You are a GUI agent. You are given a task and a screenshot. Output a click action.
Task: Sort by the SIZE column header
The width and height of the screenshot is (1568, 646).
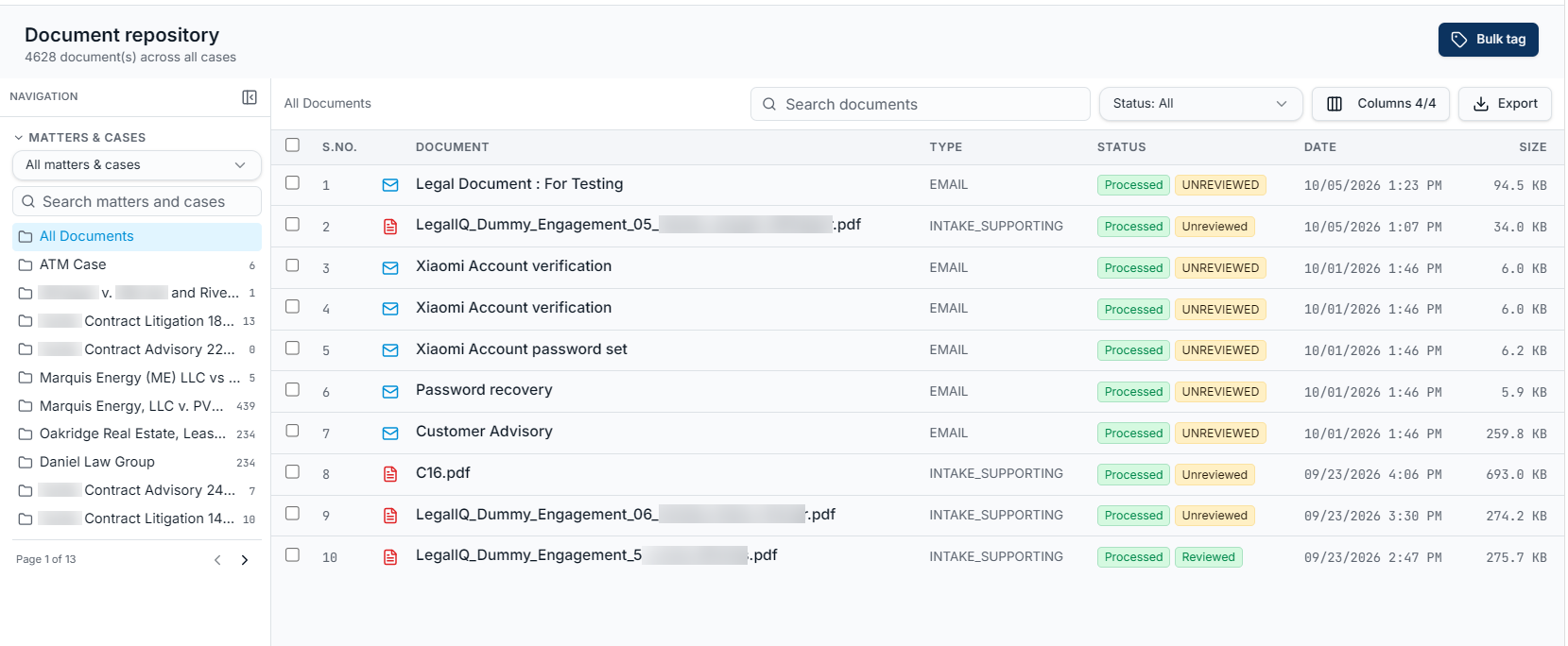[x=1532, y=147]
